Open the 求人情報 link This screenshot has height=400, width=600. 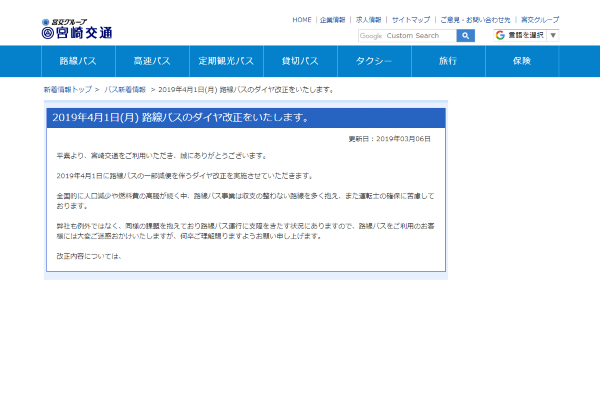368,20
